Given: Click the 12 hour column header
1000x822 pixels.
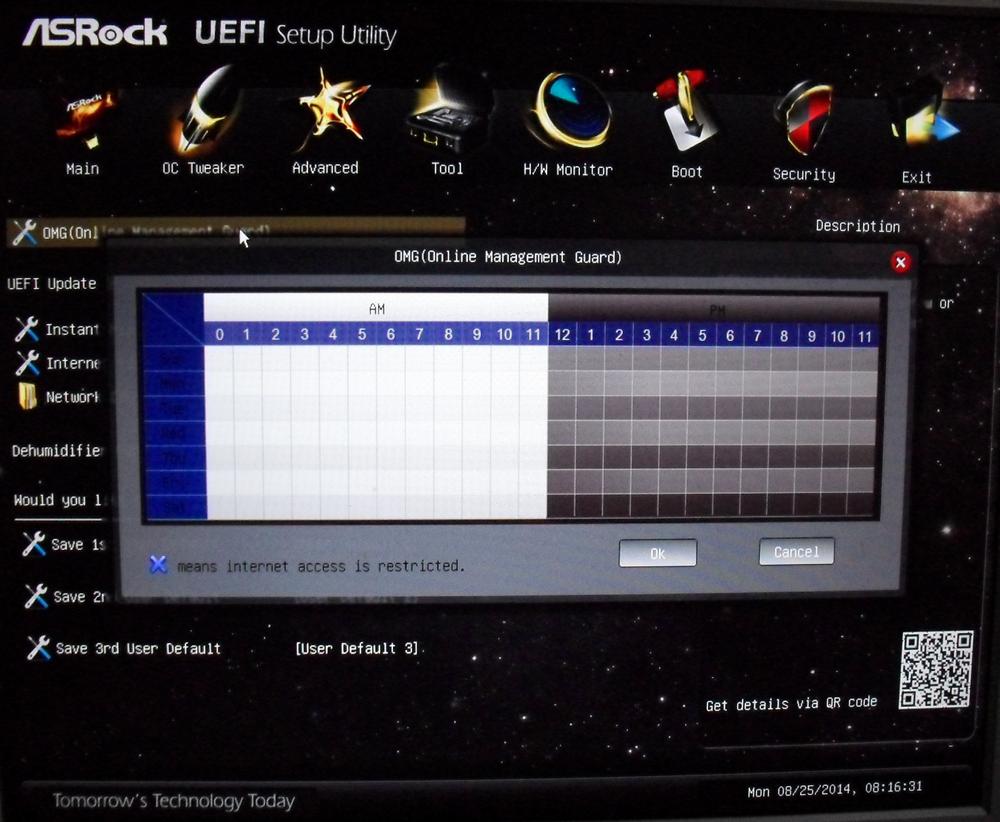Looking at the screenshot, I should (562, 335).
